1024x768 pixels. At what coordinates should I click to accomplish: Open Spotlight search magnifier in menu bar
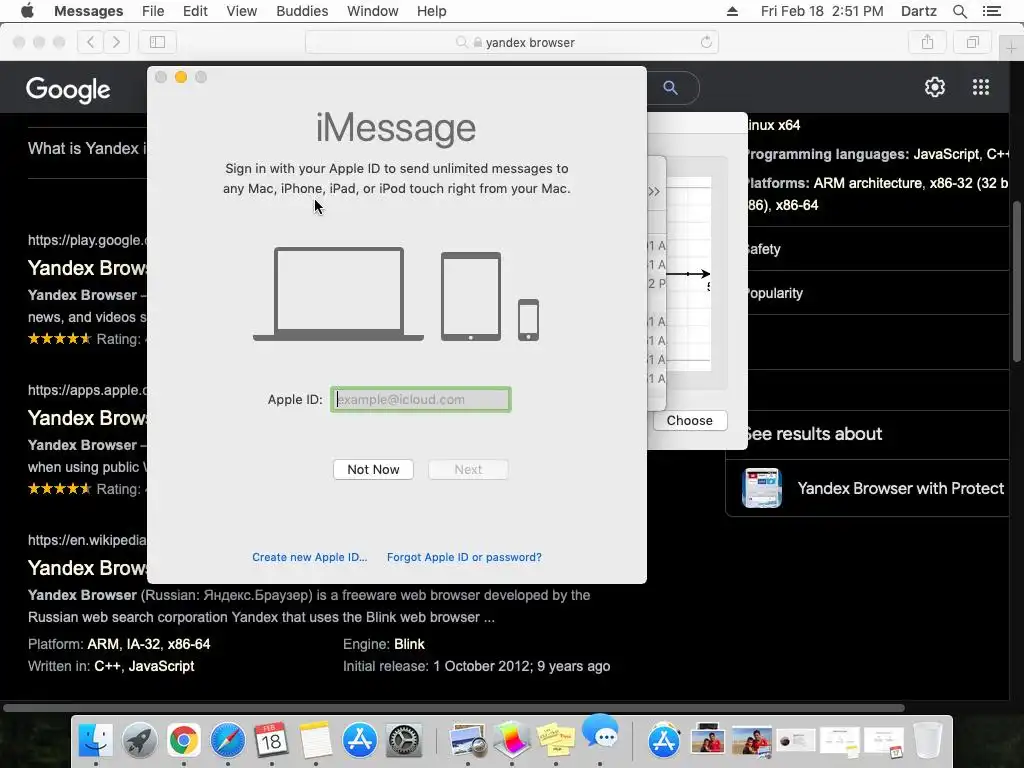click(959, 11)
